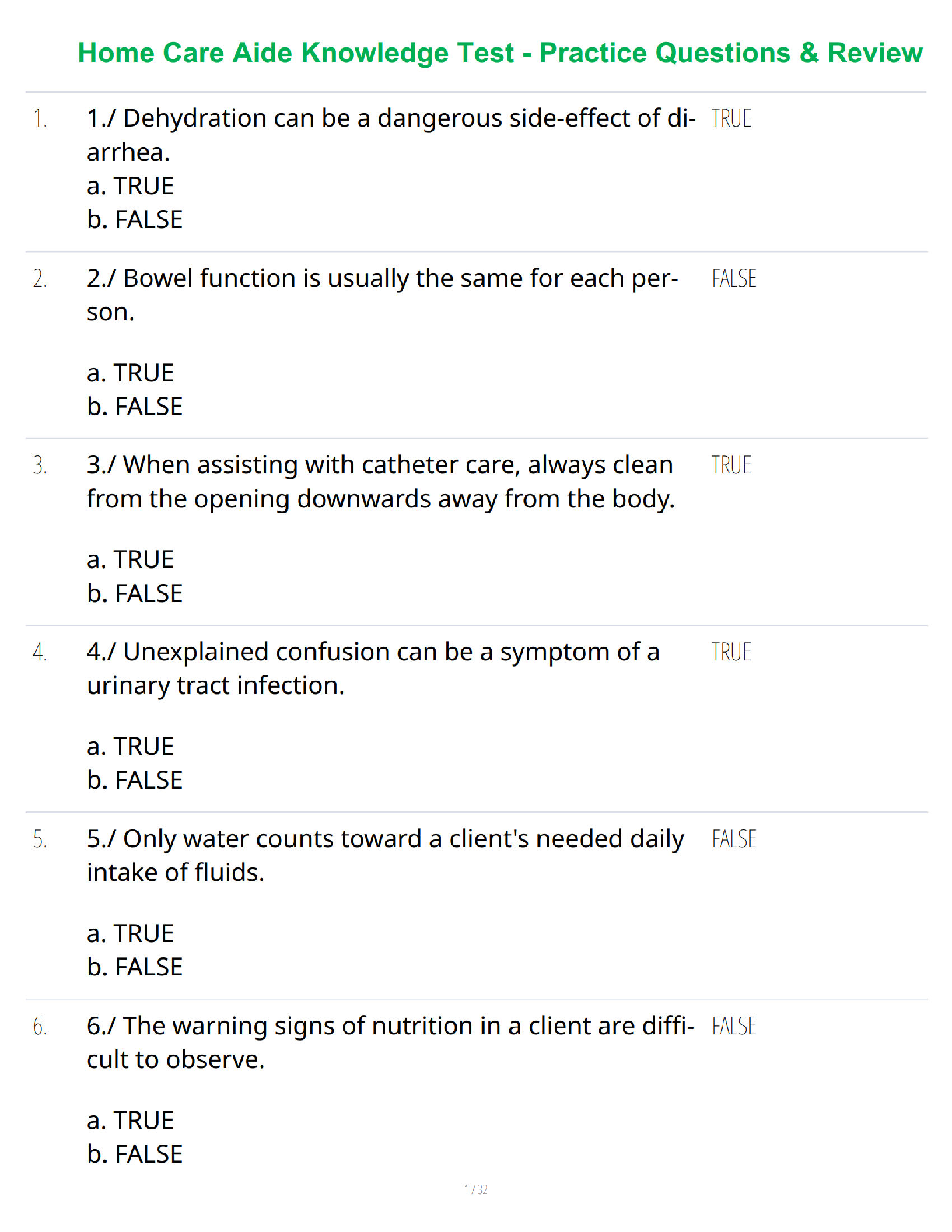Choose b. FALSE for the daily fluids question
952x1232 pixels.
pyautogui.click(x=135, y=968)
